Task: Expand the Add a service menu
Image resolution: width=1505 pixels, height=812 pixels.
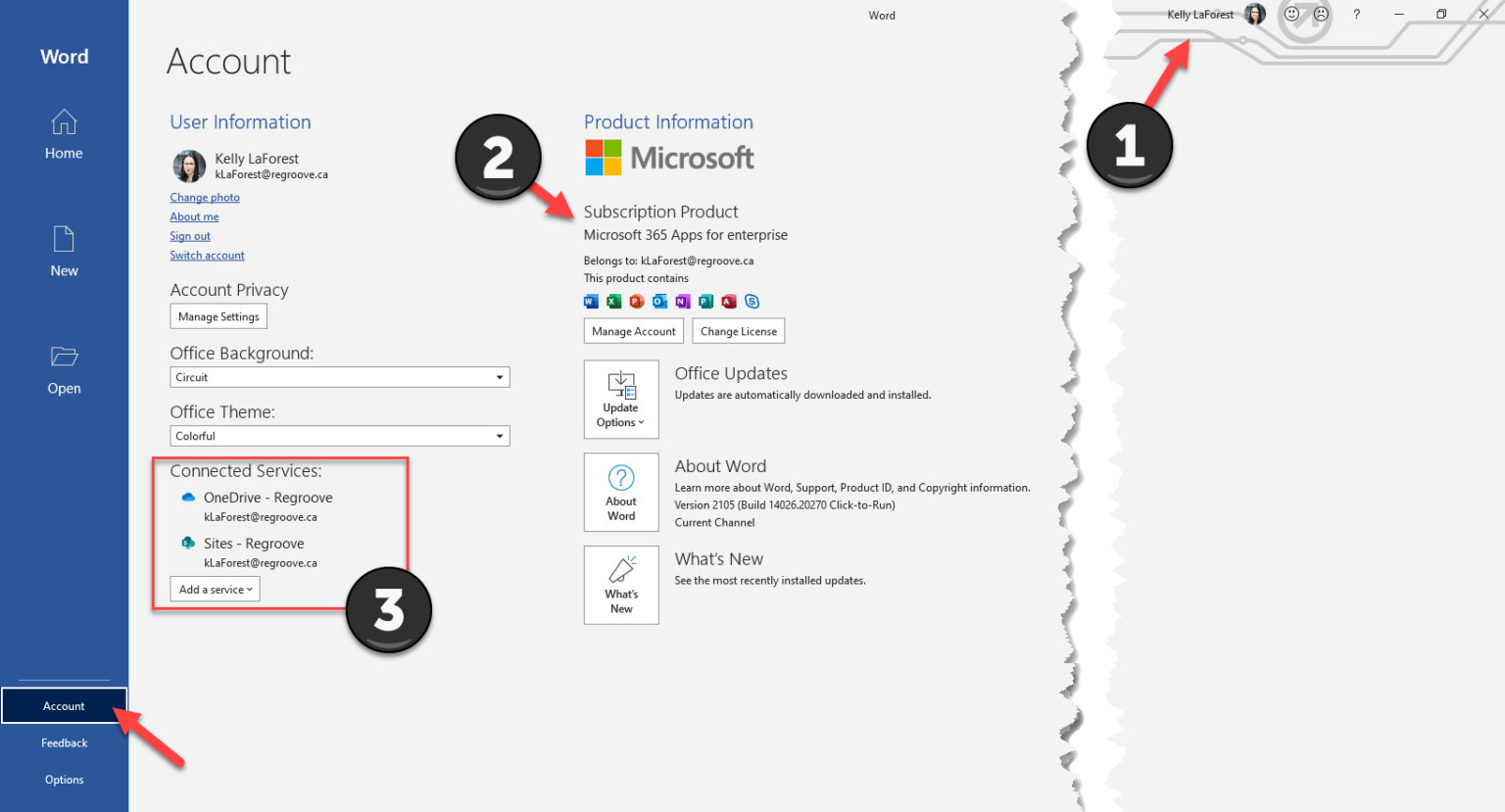Action: [x=215, y=589]
